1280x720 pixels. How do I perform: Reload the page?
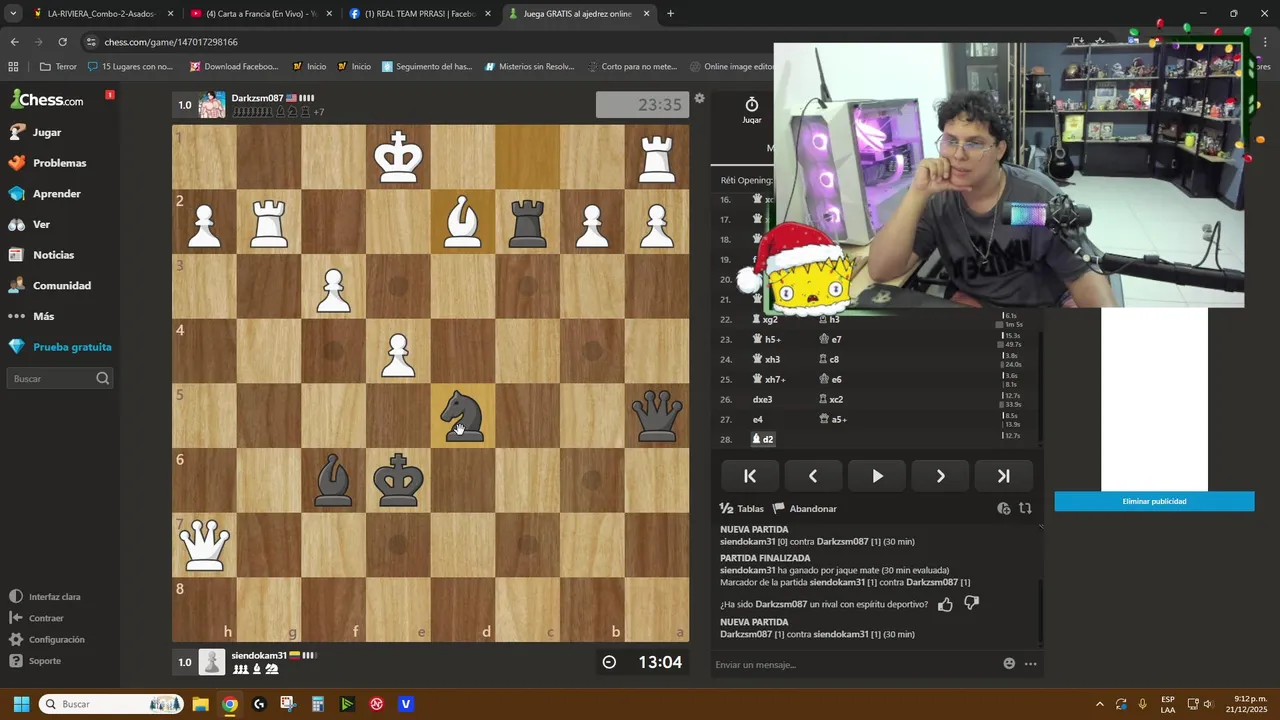point(63,42)
